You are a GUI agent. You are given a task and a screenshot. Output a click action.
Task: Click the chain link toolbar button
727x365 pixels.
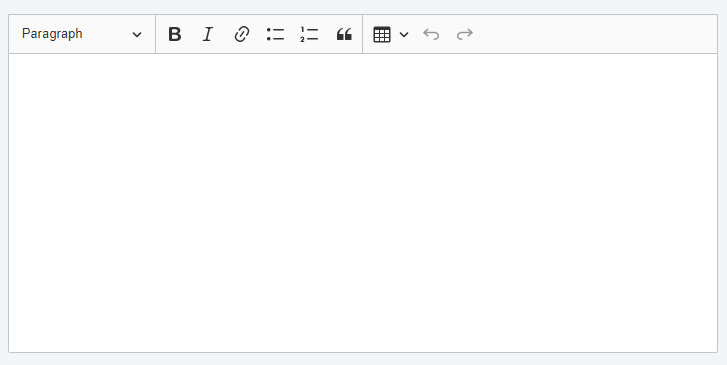[x=242, y=34]
